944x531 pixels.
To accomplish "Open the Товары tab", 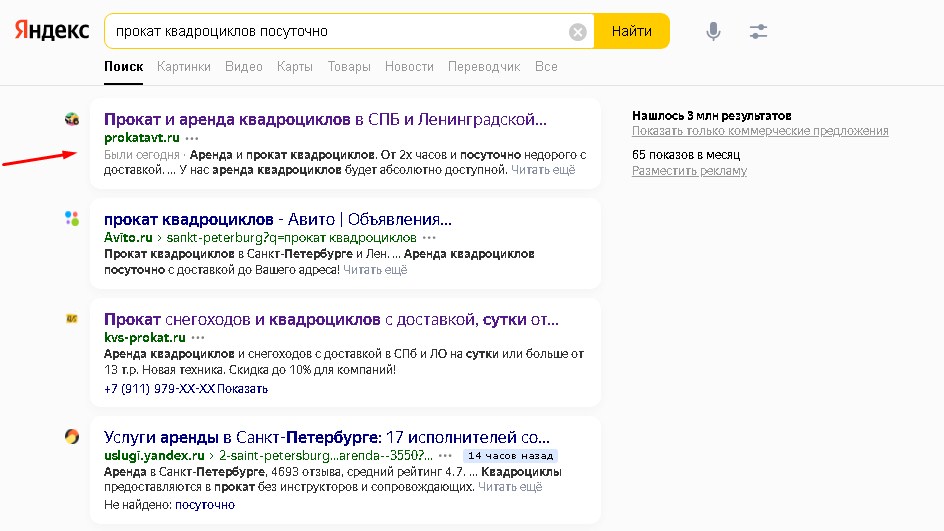I will (x=349, y=66).
